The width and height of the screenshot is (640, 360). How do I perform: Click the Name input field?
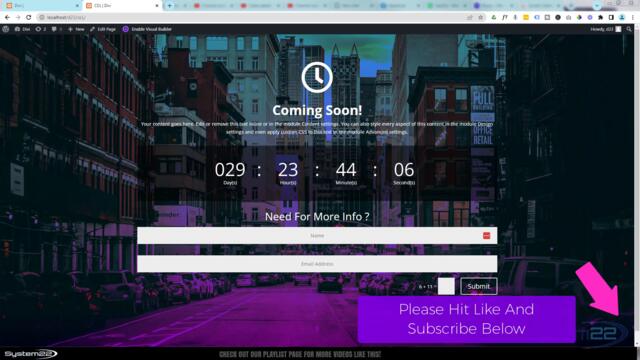[x=317, y=236]
